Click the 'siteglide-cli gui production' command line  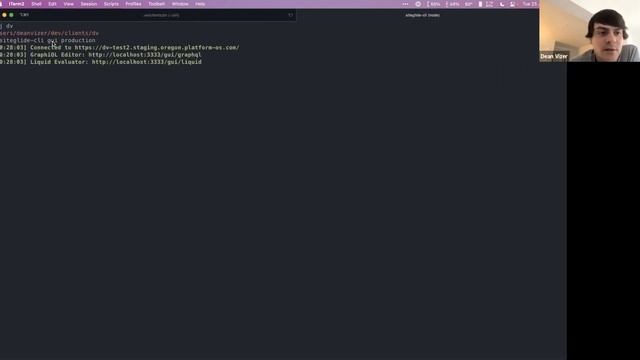48,40
